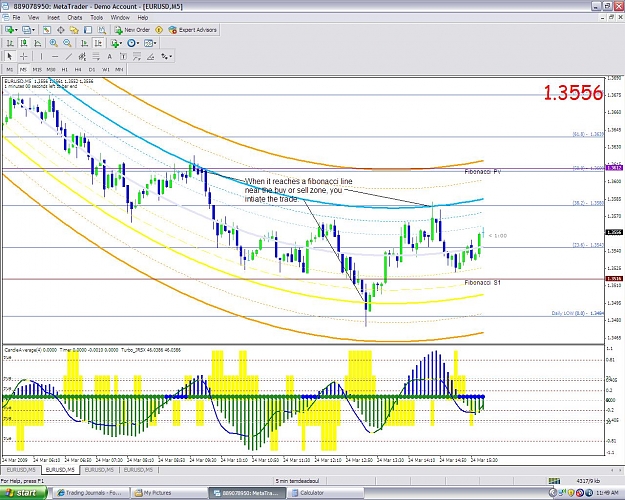Open the Help menu
Viewport: 625px width, 500px height.
(x=143, y=18)
